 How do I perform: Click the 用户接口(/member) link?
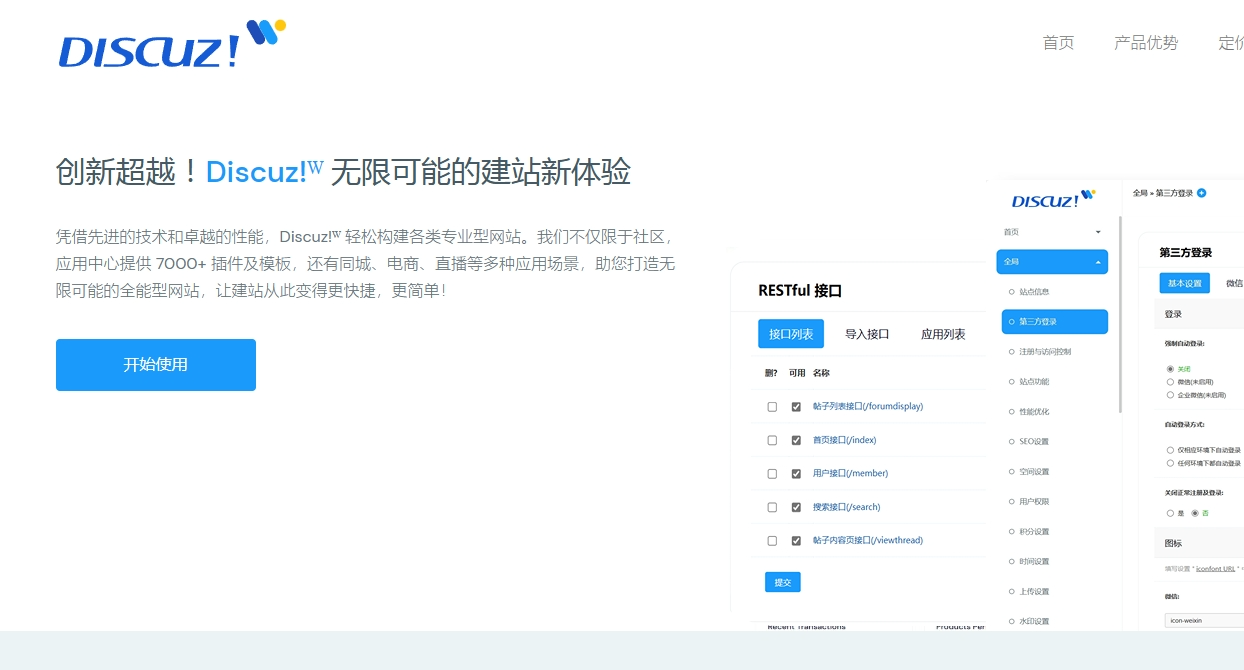tap(851, 473)
